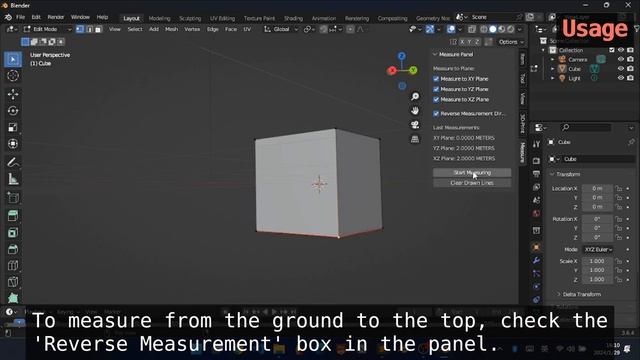The image size is (640, 360).
Task: Enable face select mode
Action: coord(98,29)
